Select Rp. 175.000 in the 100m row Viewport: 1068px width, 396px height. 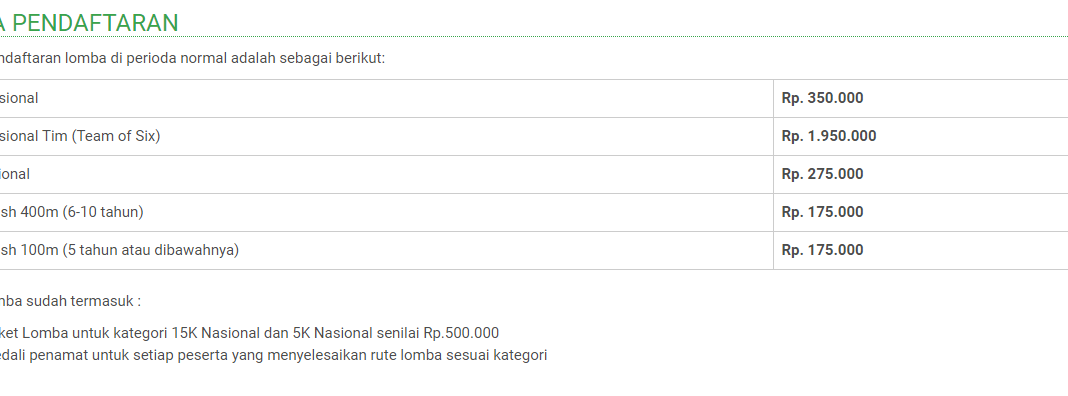point(920,251)
